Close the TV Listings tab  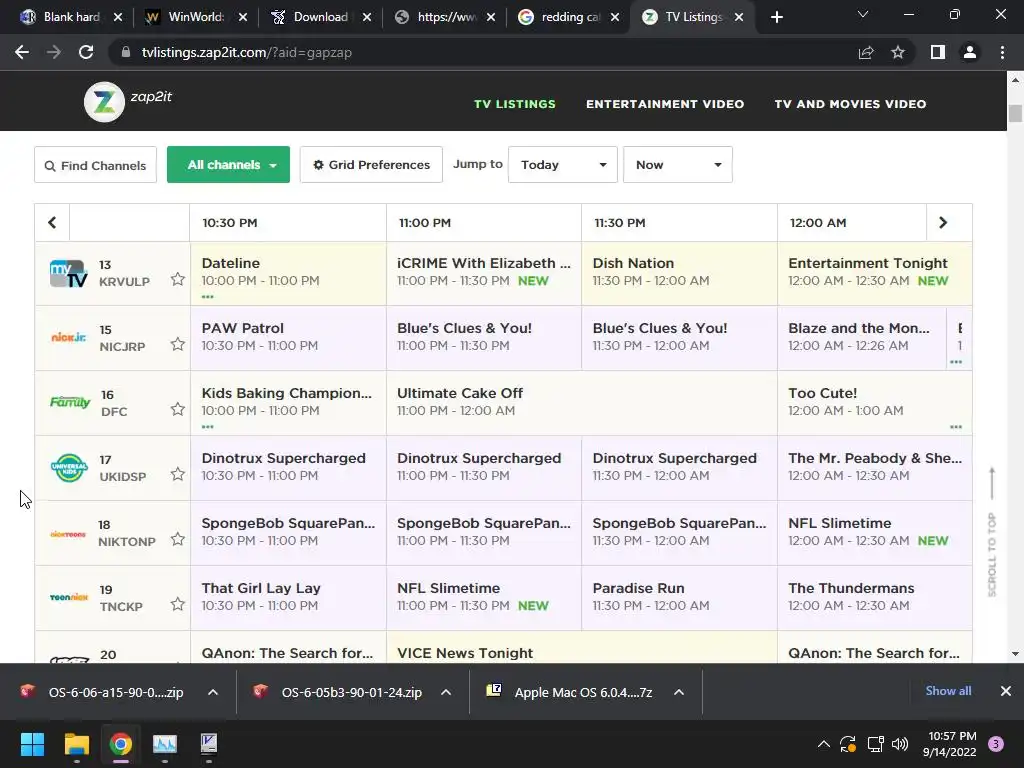tap(739, 17)
